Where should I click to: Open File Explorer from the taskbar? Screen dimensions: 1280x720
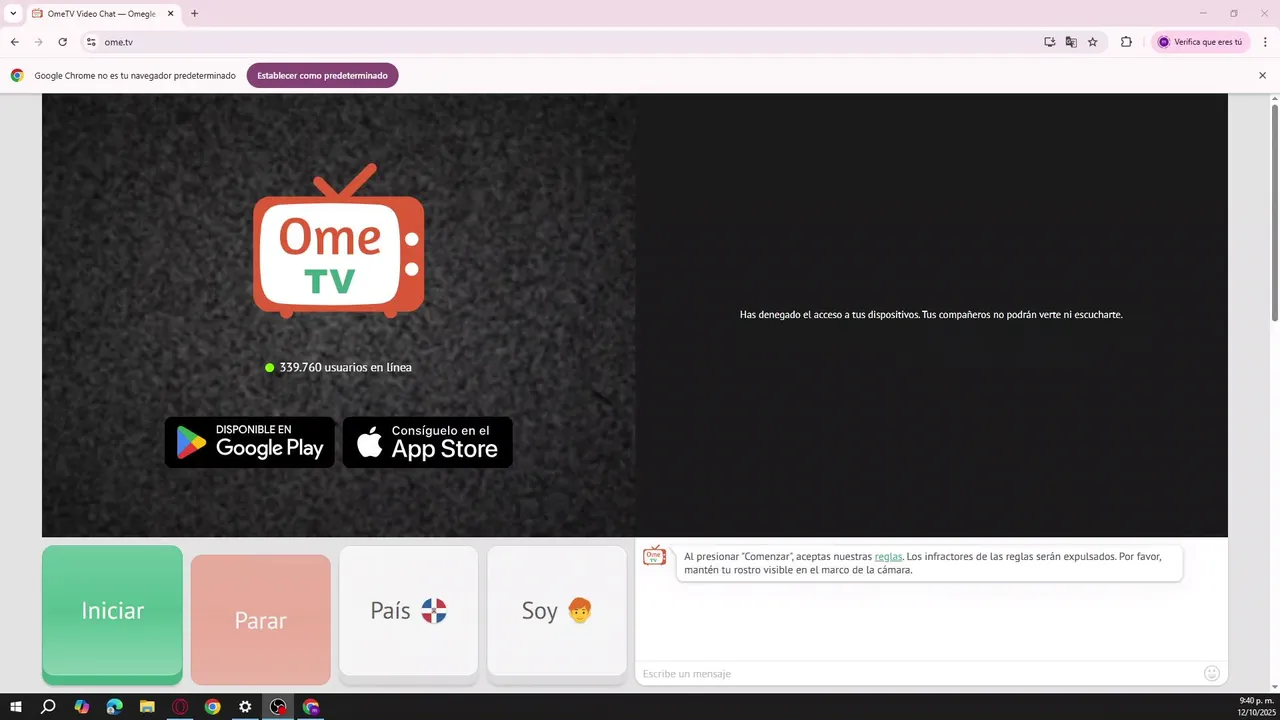147,706
